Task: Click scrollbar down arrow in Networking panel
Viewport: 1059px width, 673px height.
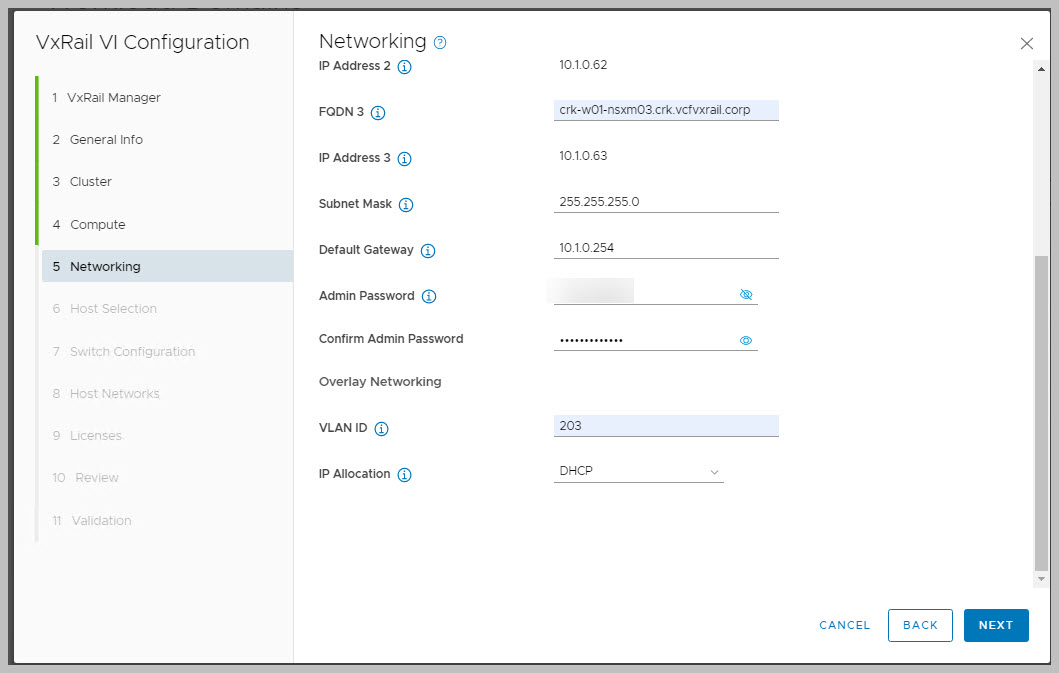Action: (x=1041, y=579)
